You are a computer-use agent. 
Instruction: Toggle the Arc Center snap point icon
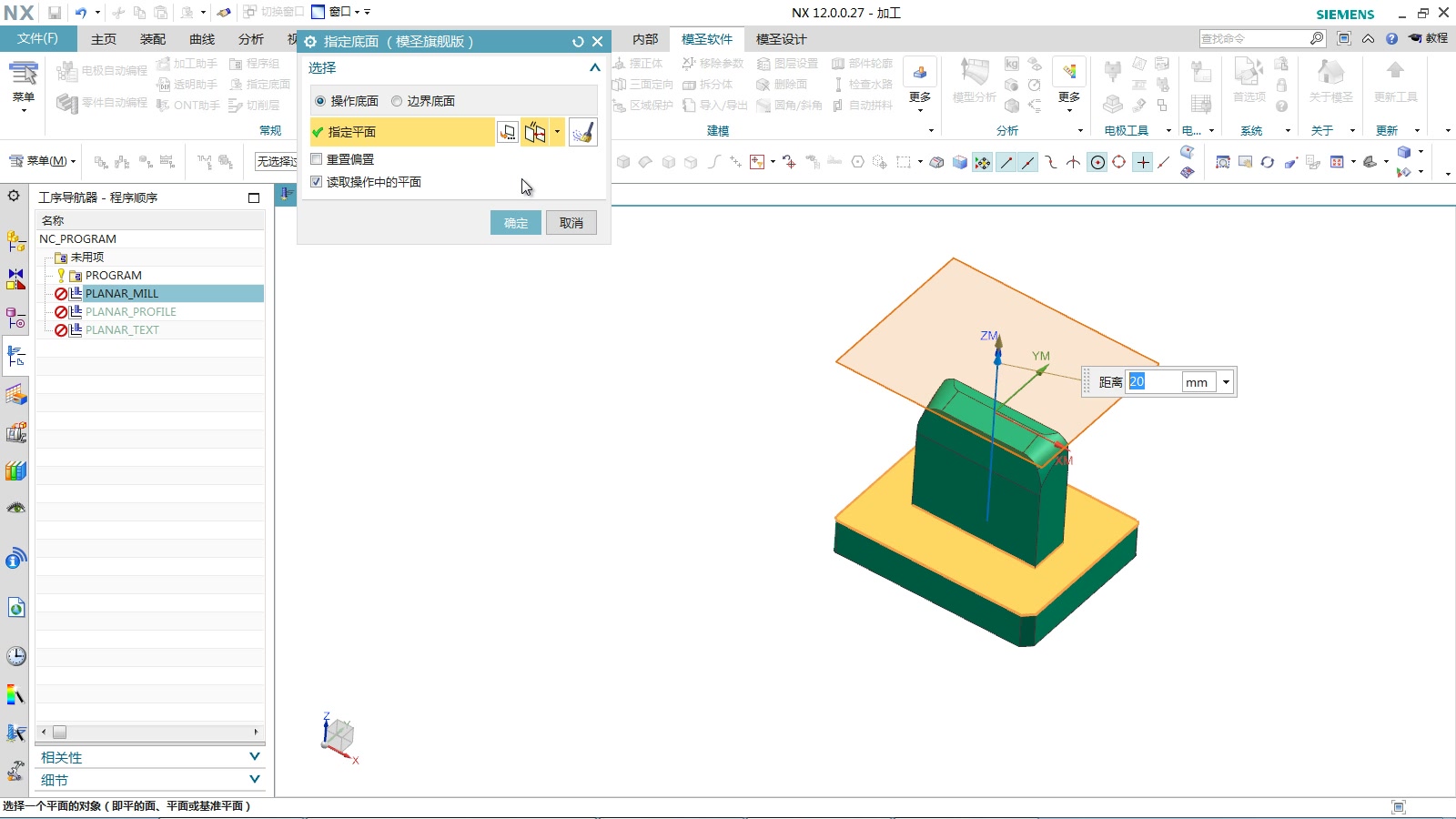pyautogui.click(x=1097, y=162)
